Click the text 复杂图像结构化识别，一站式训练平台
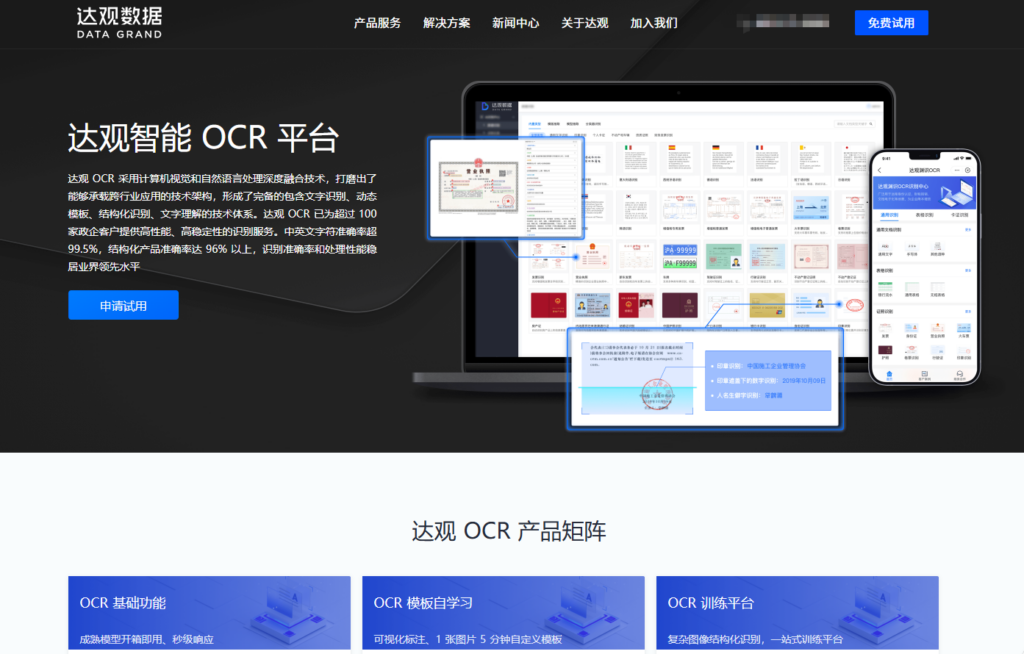Image resolution: width=1024 pixels, height=654 pixels. point(755,639)
